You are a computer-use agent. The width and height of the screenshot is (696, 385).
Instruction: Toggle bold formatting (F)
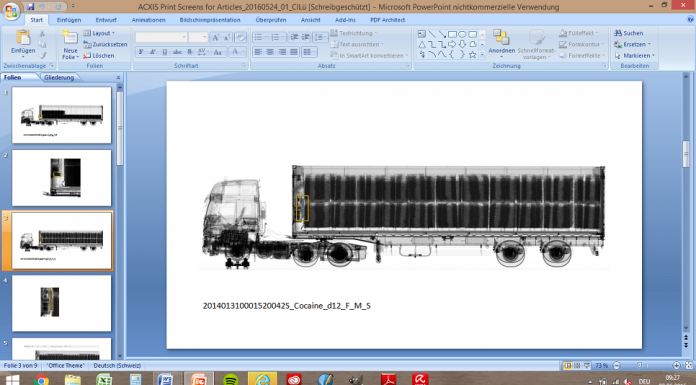141,52
